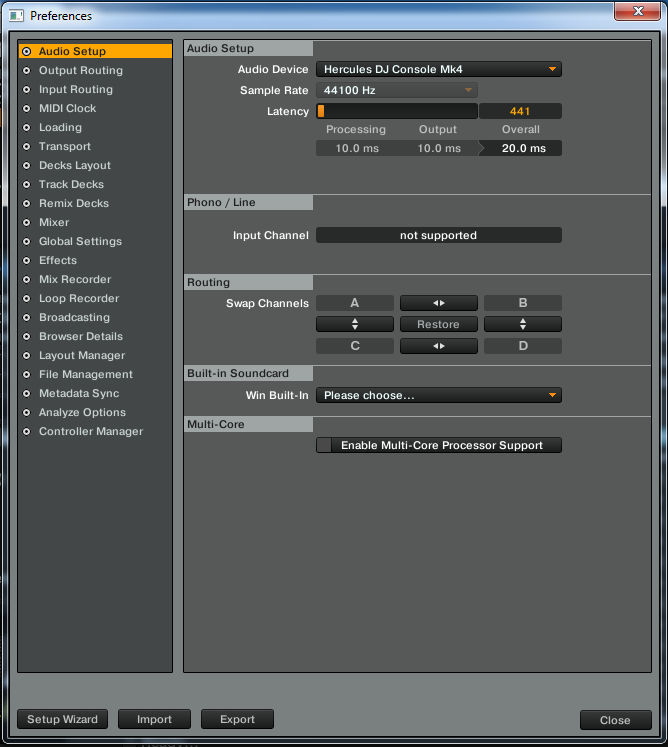Restore default channel routing
The image size is (668, 747).
coord(438,325)
